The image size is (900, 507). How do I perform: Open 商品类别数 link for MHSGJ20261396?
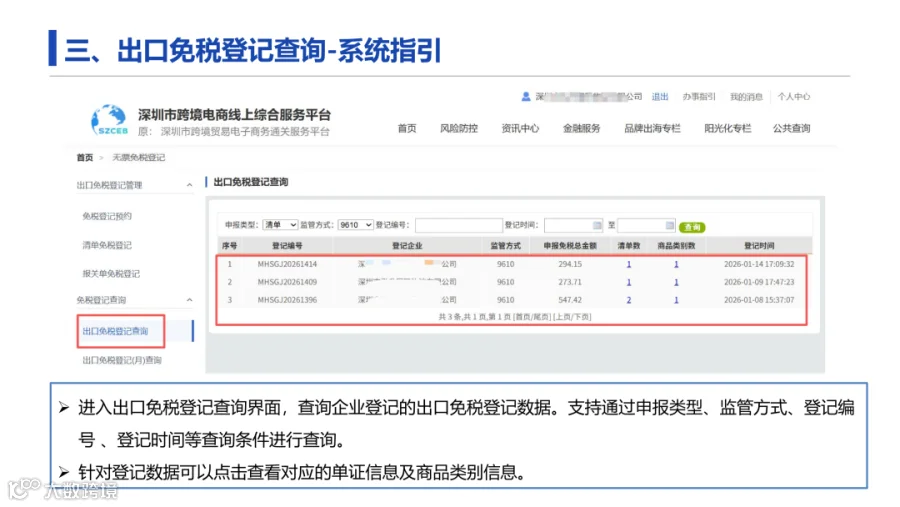[676, 300]
